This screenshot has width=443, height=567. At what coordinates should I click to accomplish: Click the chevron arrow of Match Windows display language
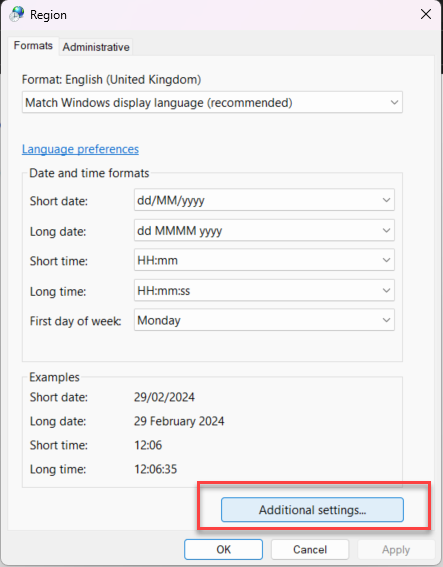click(x=394, y=103)
